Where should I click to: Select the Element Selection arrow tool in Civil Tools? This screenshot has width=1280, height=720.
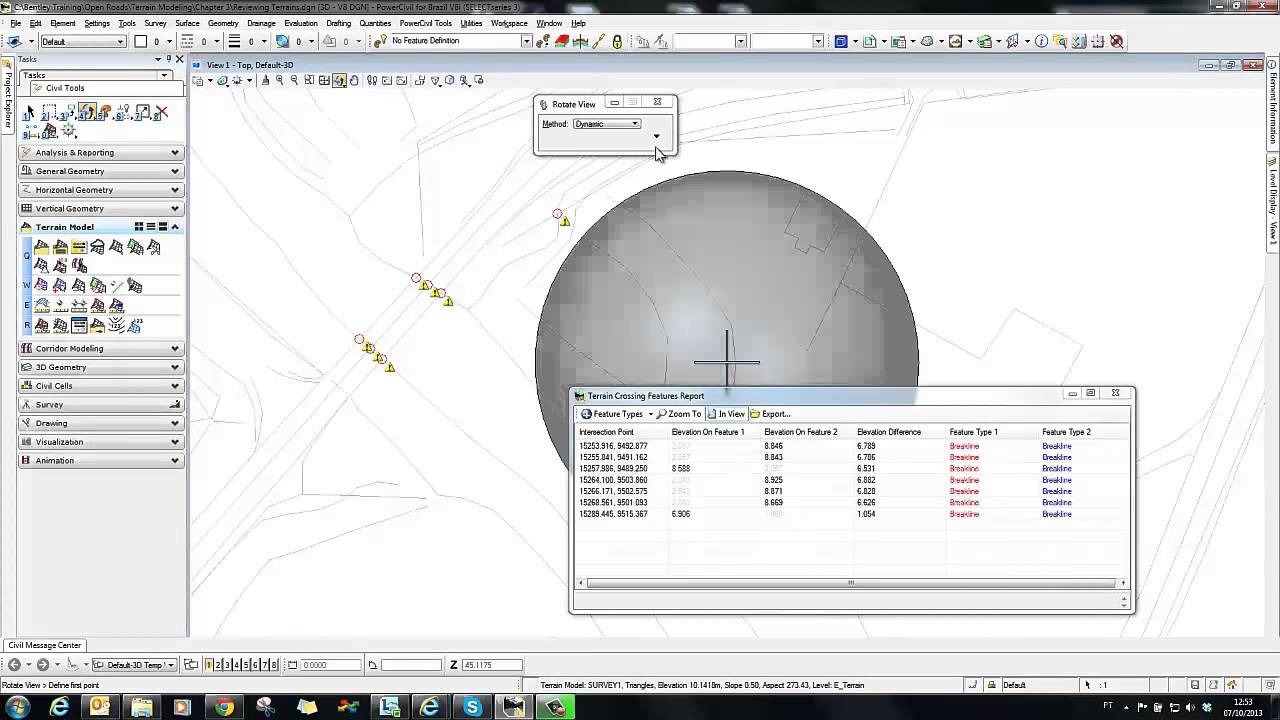pos(30,113)
